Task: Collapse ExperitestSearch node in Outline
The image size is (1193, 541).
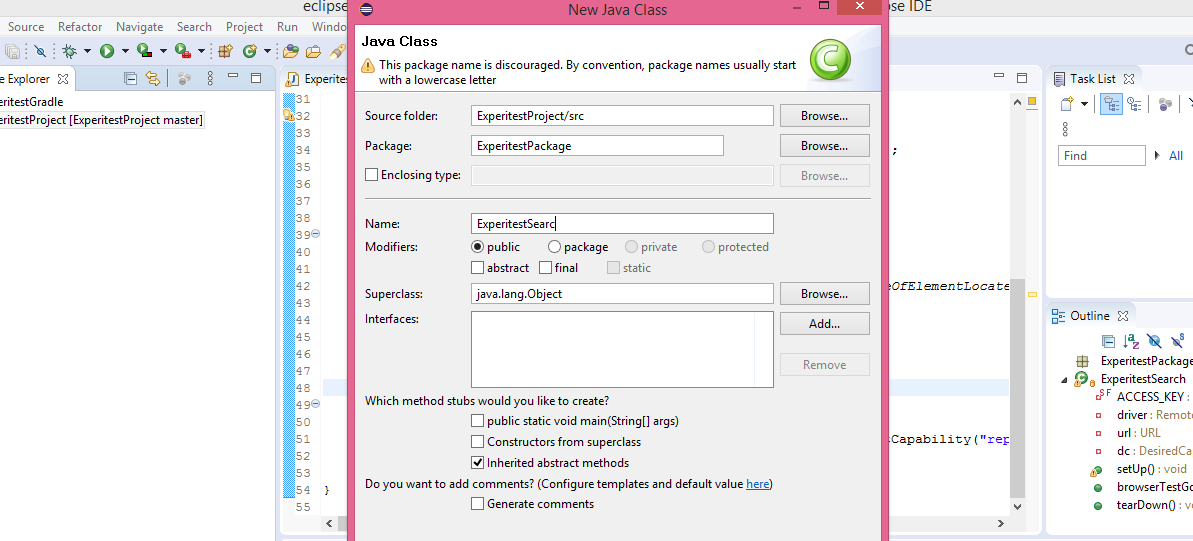Action: tap(1065, 379)
